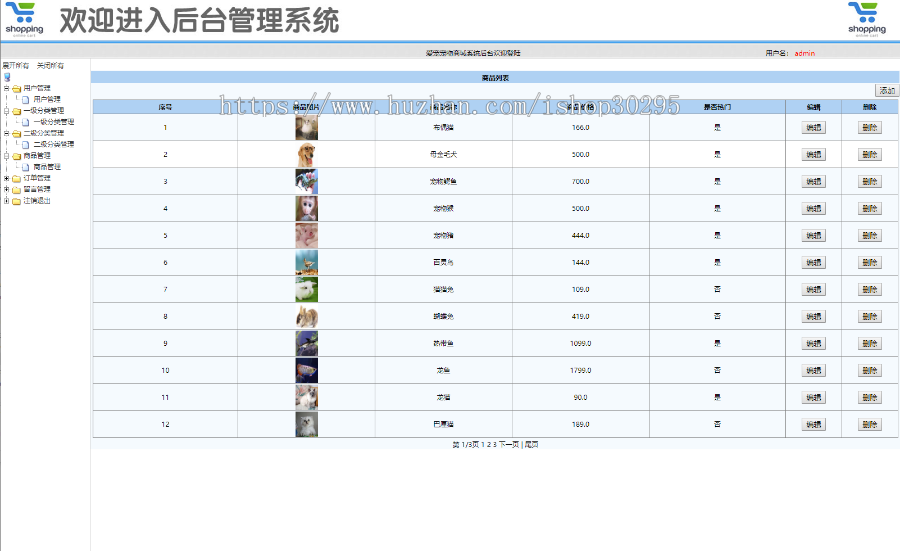Click the price cell 419.0
The width and height of the screenshot is (900, 551).
point(580,316)
